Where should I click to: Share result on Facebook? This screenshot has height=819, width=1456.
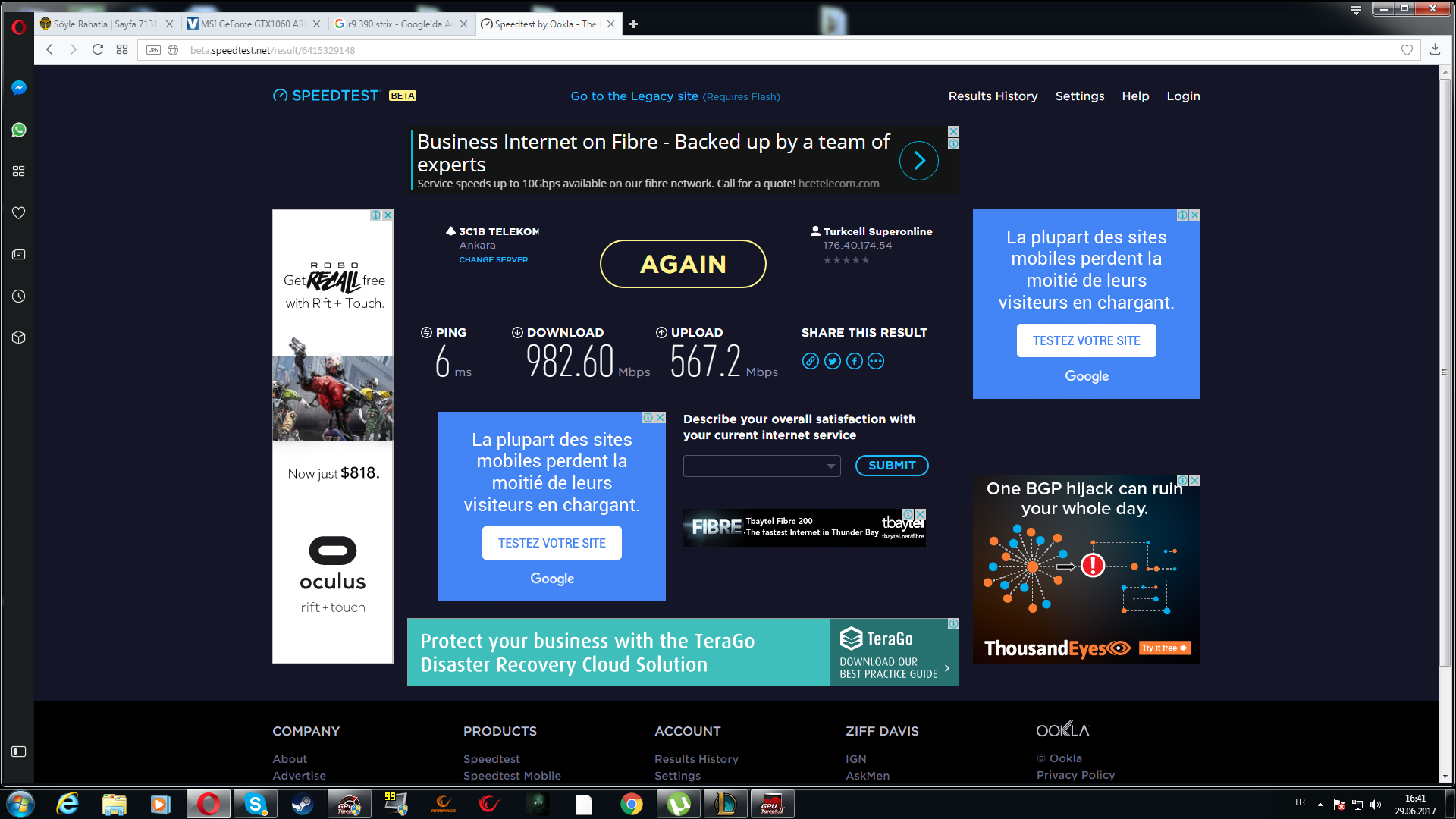pos(854,361)
